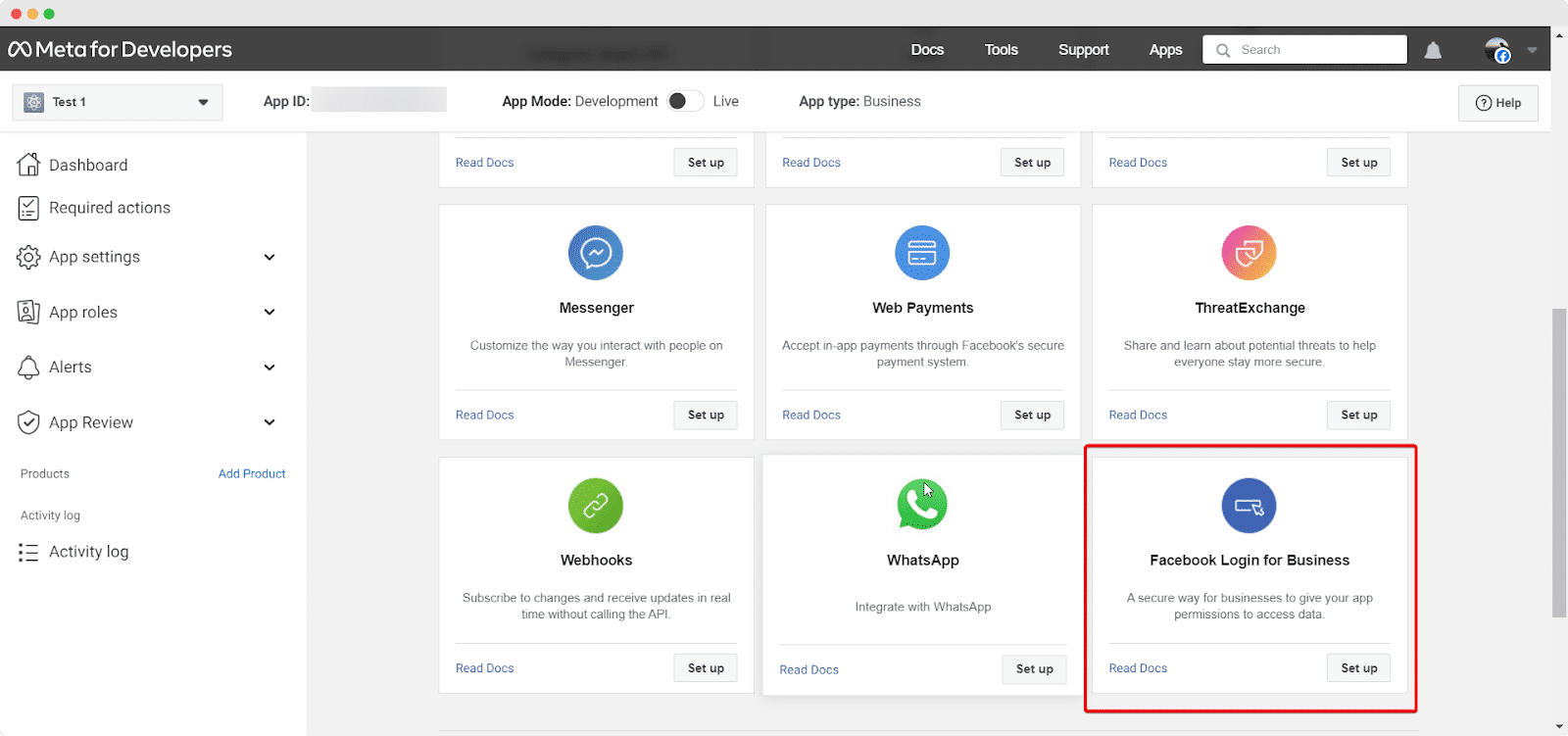Click the Facebook Login for Business icon
The width and height of the screenshot is (1568, 736).
(1249, 506)
